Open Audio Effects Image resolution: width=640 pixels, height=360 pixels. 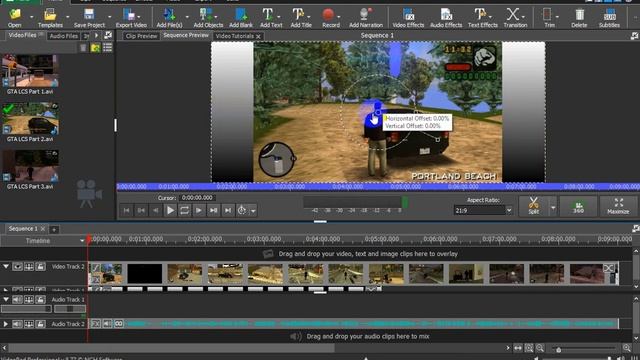pyautogui.click(x=446, y=18)
